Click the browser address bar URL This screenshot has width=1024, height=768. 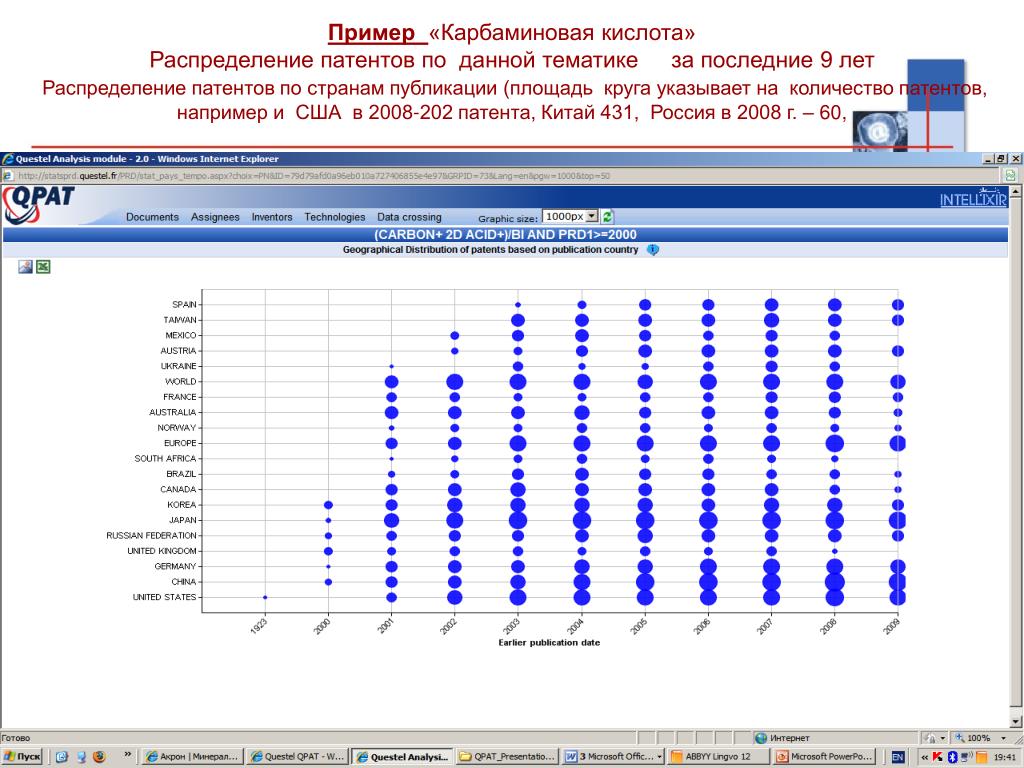point(313,176)
